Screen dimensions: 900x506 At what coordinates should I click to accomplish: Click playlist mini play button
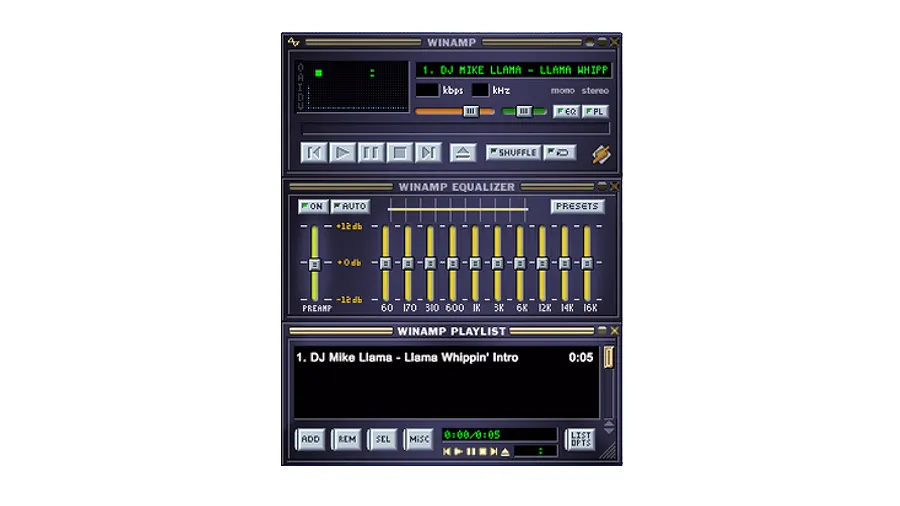[459, 452]
